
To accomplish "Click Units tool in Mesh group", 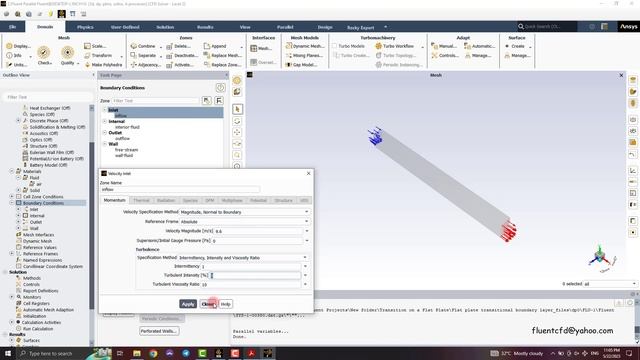I will pyautogui.click(x=17, y=64).
